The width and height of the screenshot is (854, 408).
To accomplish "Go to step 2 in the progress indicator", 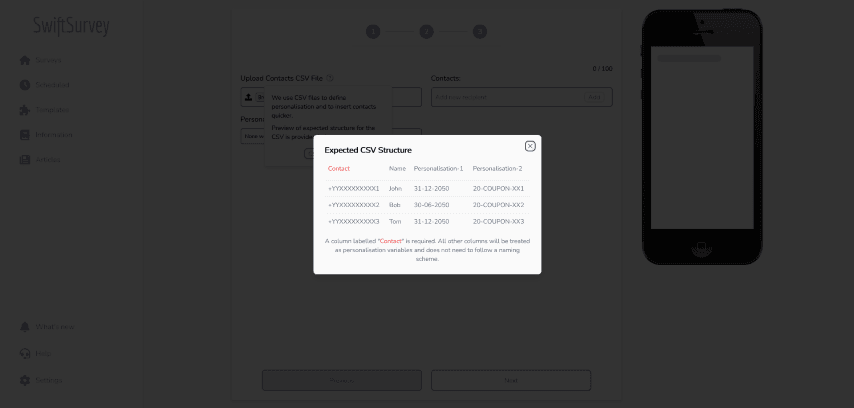I will coord(426,32).
